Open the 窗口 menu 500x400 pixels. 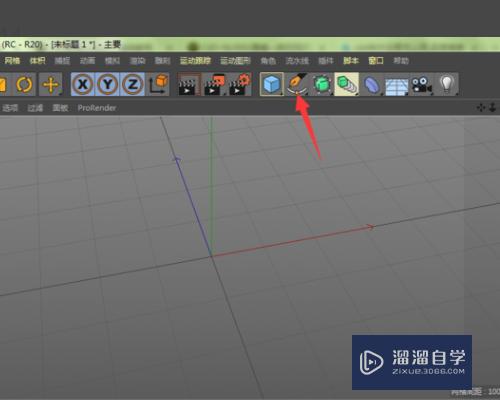tap(376, 61)
